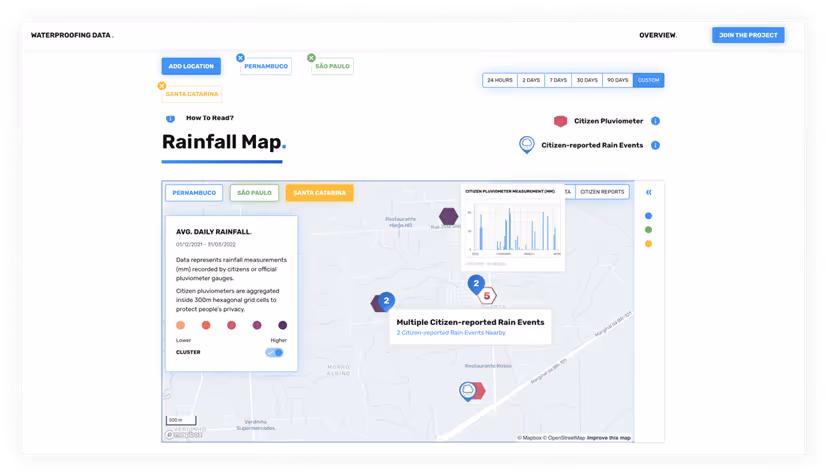Viewport: 826px width, 476px height.
Task: Select the green dot in side panel
Action: [648, 230]
